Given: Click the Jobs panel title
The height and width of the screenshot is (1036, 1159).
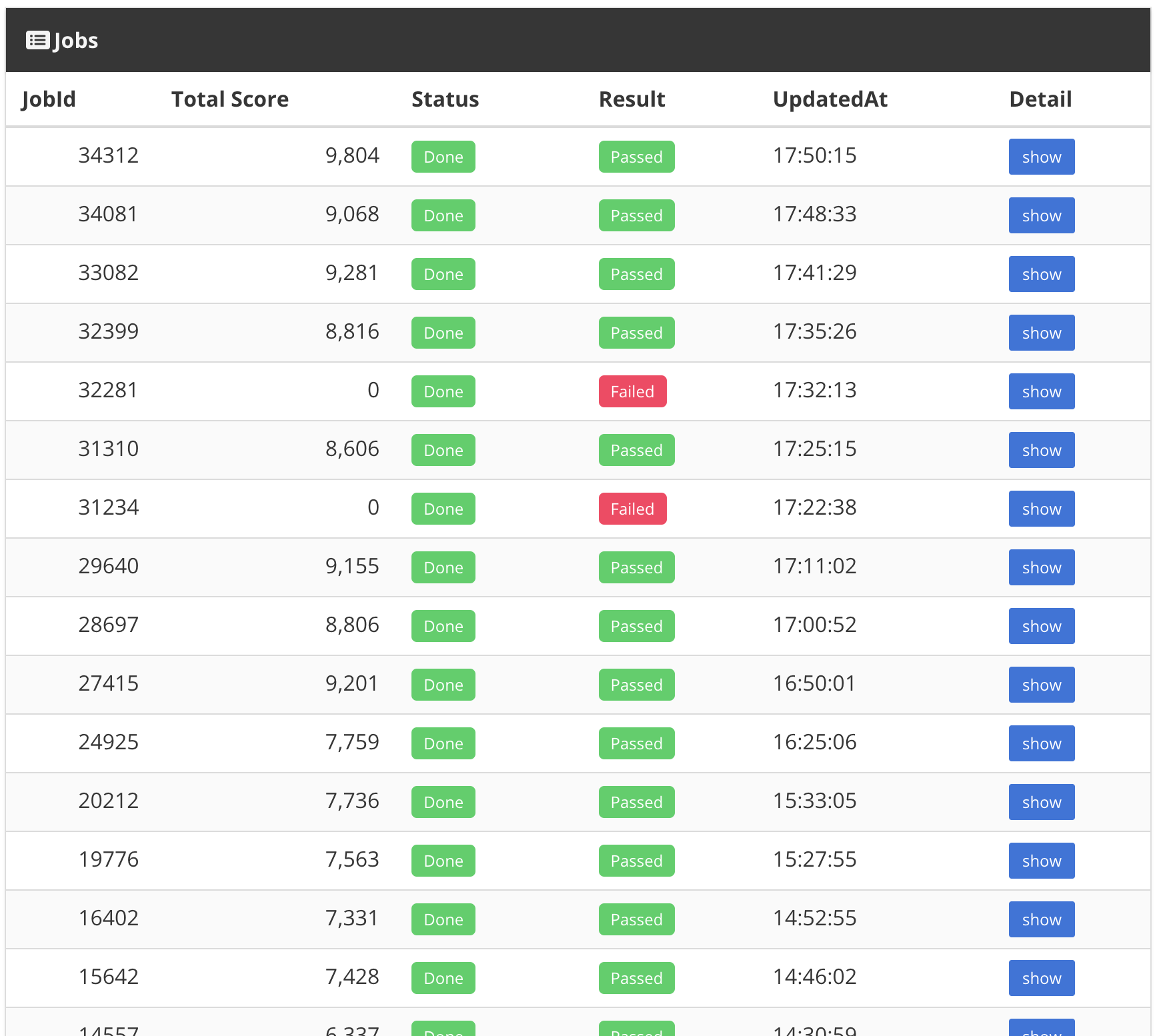Looking at the screenshot, I should click(x=75, y=41).
